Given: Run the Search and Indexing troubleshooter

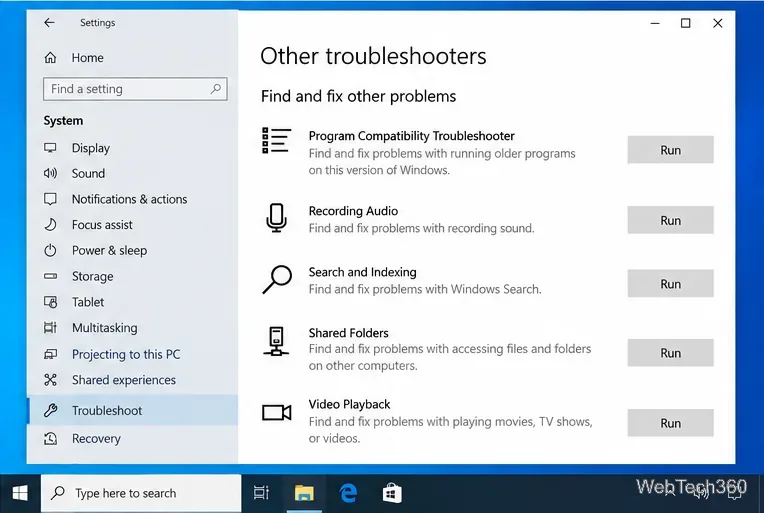Looking at the screenshot, I should [670, 284].
